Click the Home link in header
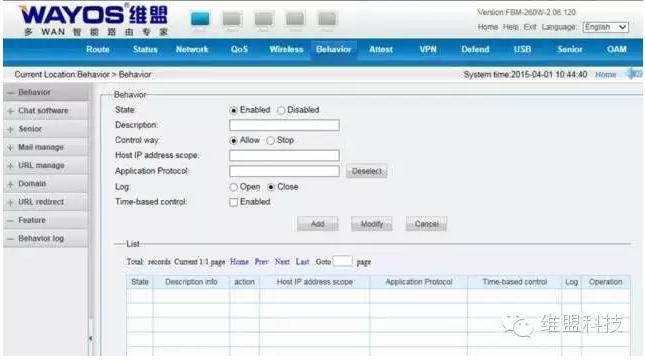The height and width of the screenshot is (363, 645). pyautogui.click(x=488, y=27)
